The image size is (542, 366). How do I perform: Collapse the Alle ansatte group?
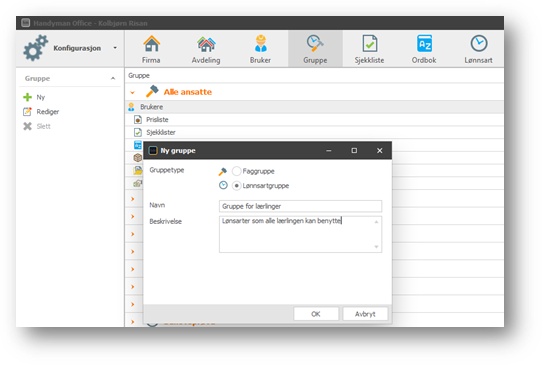(133, 92)
